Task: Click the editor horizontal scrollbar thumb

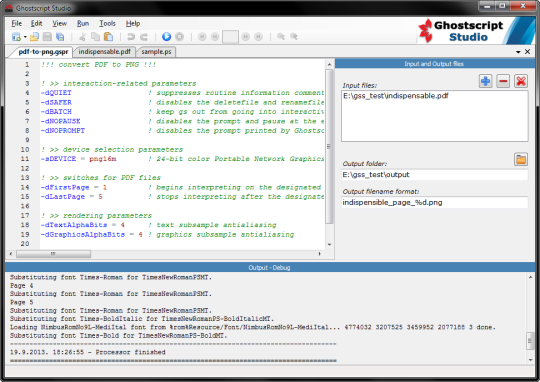Action: [53, 254]
